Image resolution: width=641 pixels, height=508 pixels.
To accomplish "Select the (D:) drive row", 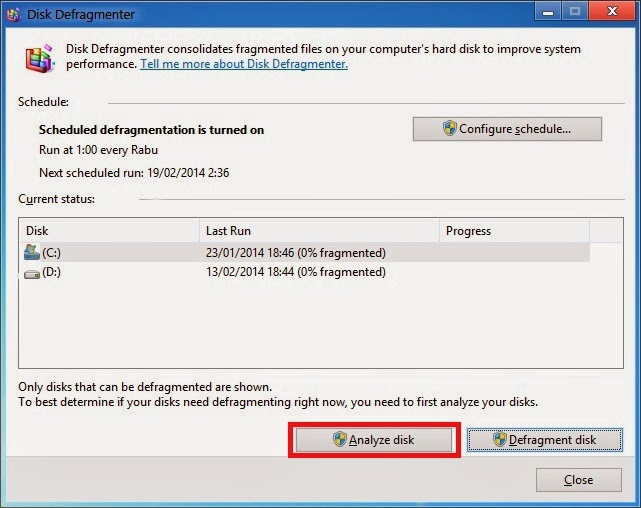I will (305, 272).
